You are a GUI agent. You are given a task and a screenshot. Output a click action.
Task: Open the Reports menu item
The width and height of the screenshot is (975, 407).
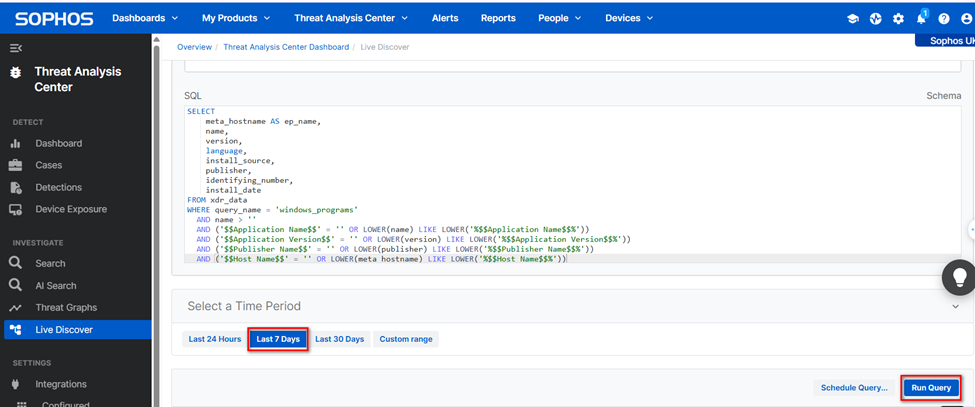[498, 18]
